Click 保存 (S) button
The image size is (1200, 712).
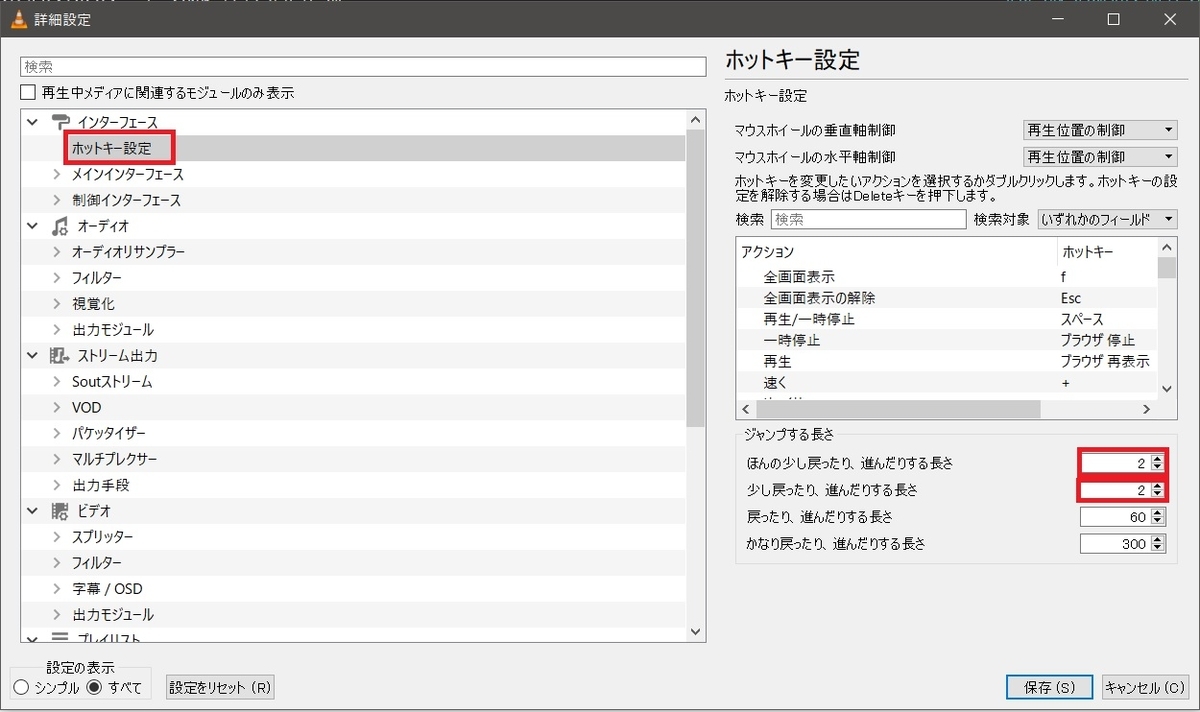(x=1049, y=688)
